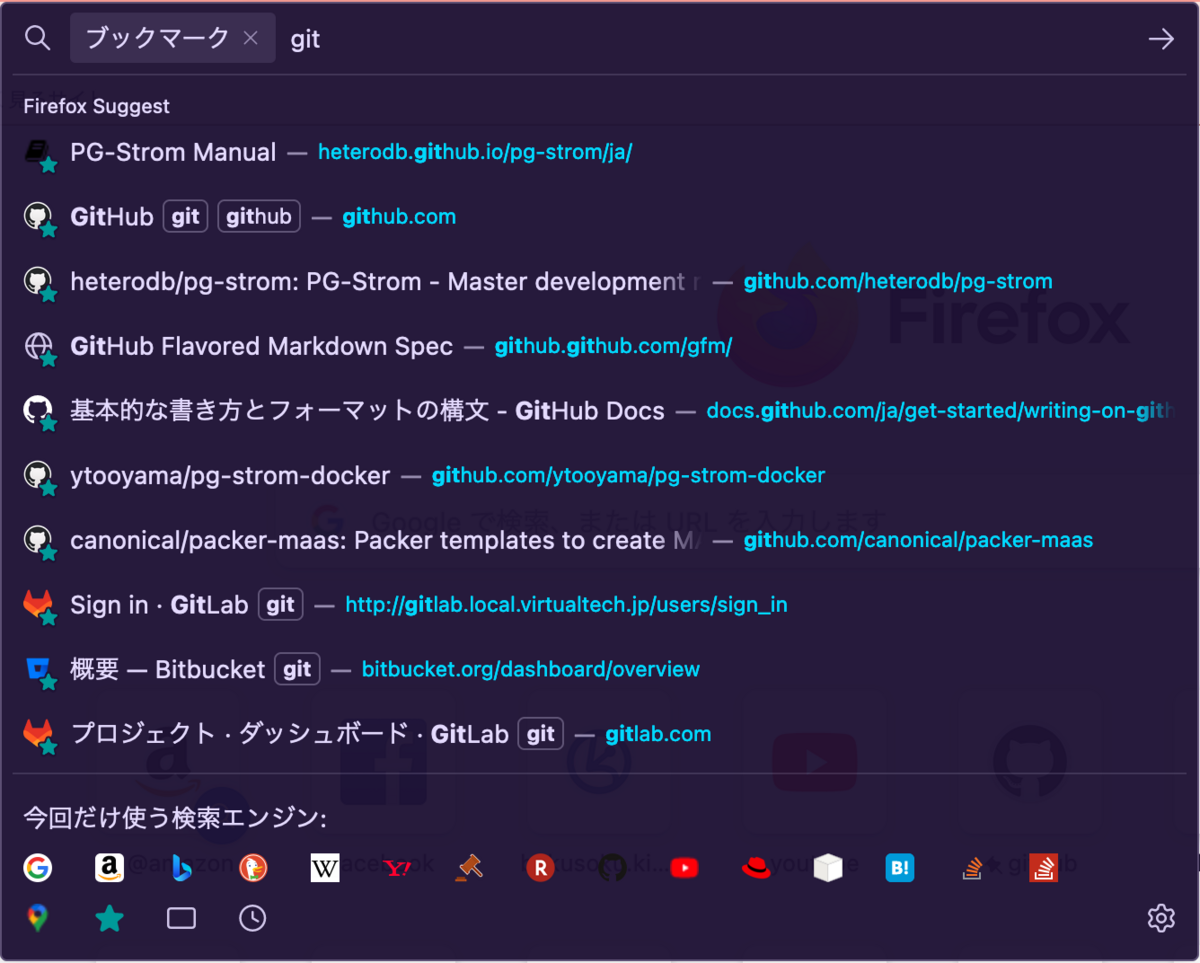
Task: Choose the DuckDuckGo search engine icon
Action: [253, 867]
